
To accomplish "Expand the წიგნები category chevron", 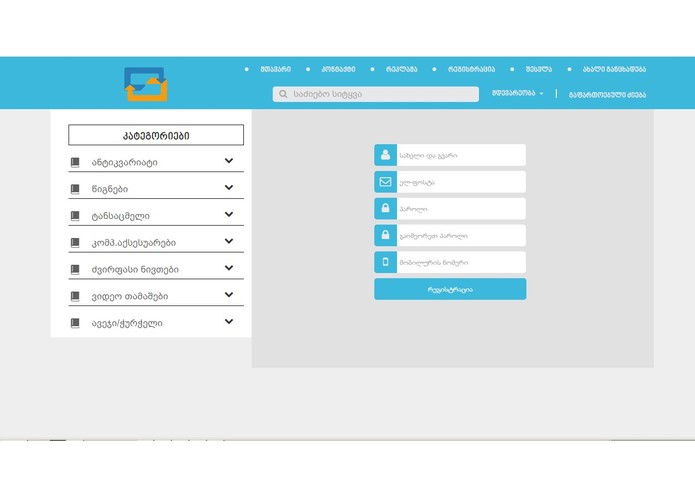I will click(229, 187).
